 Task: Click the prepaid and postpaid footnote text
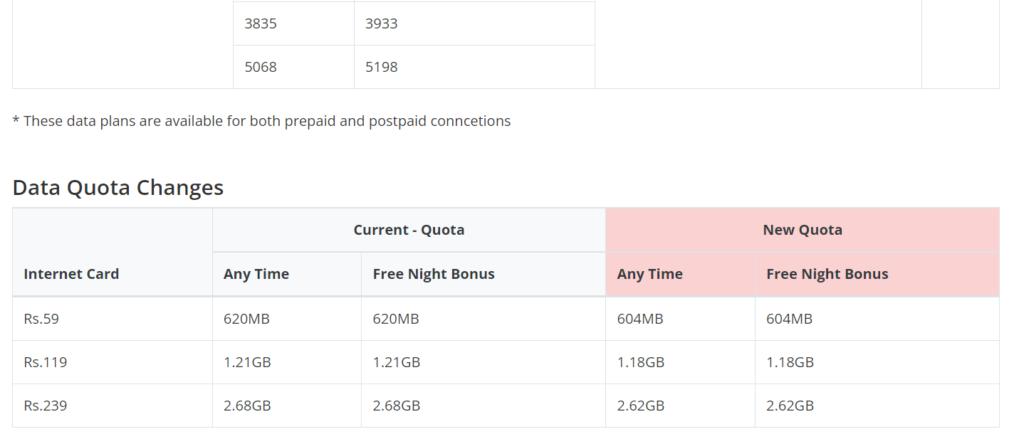[x=261, y=121]
